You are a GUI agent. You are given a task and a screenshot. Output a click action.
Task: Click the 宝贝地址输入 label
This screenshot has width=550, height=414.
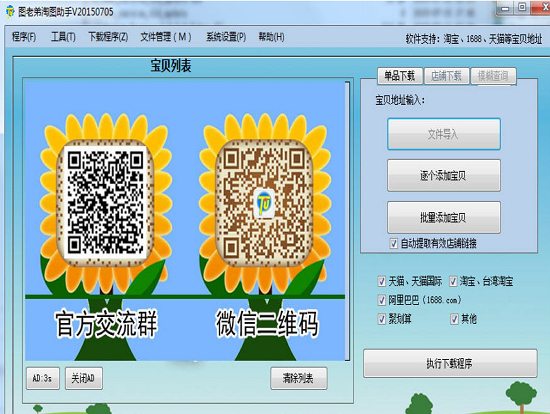(x=400, y=100)
